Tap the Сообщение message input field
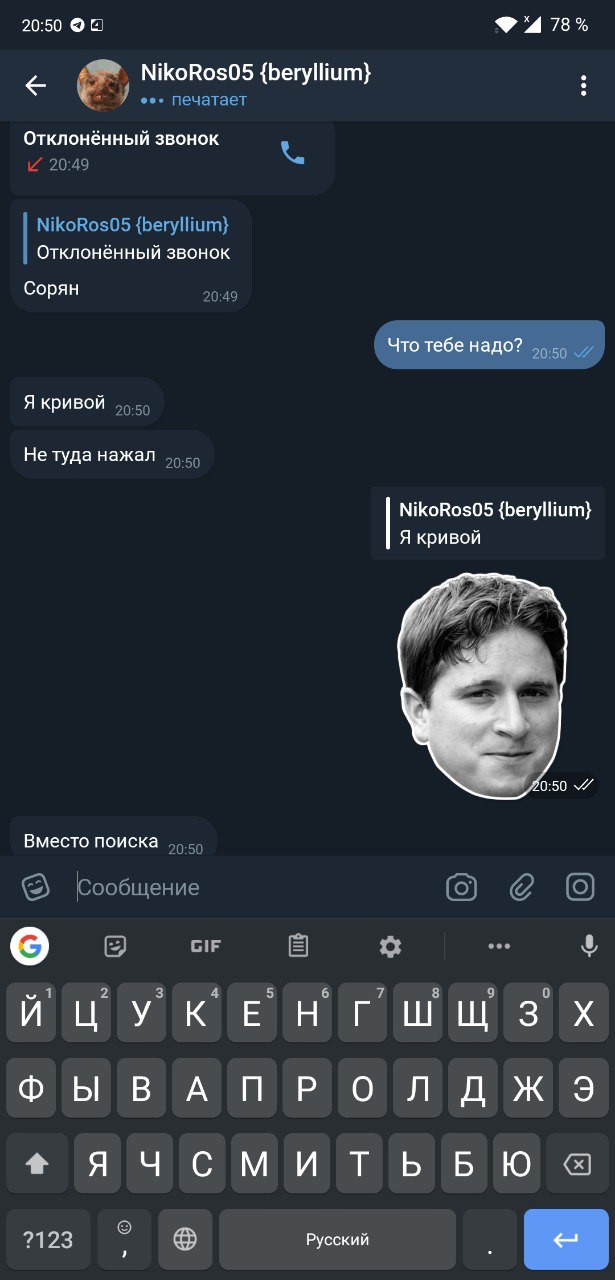 pos(255,887)
